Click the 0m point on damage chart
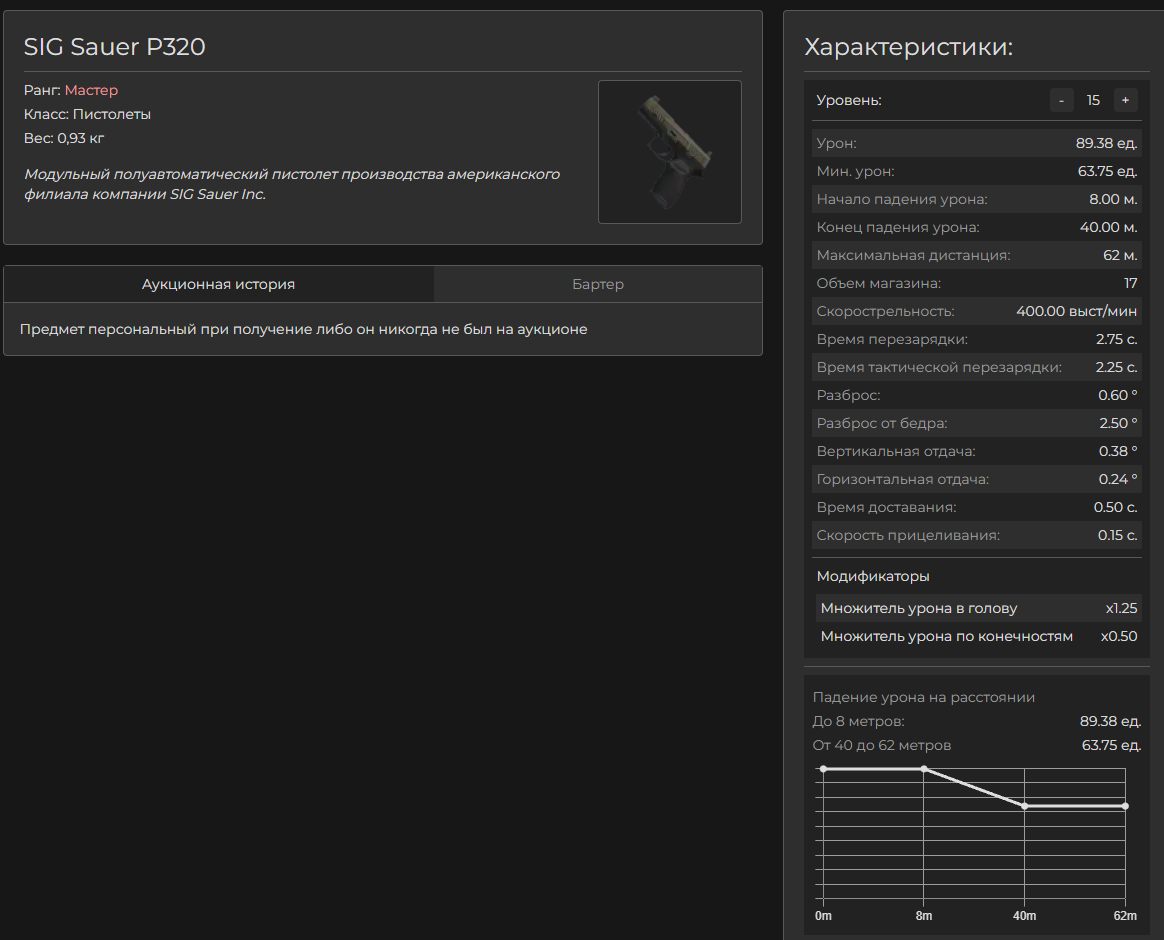This screenshot has height=940, width=1164. [823, 769]
